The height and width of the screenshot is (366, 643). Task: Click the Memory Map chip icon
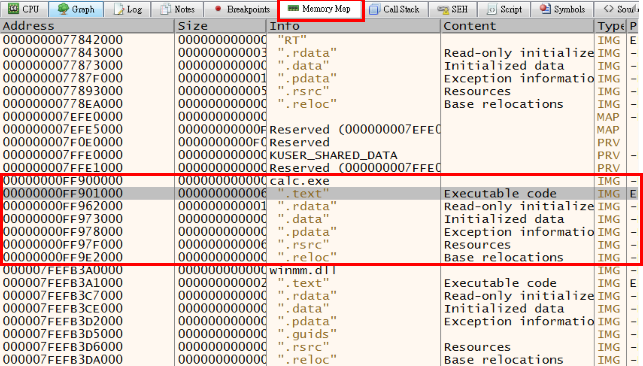293,8
